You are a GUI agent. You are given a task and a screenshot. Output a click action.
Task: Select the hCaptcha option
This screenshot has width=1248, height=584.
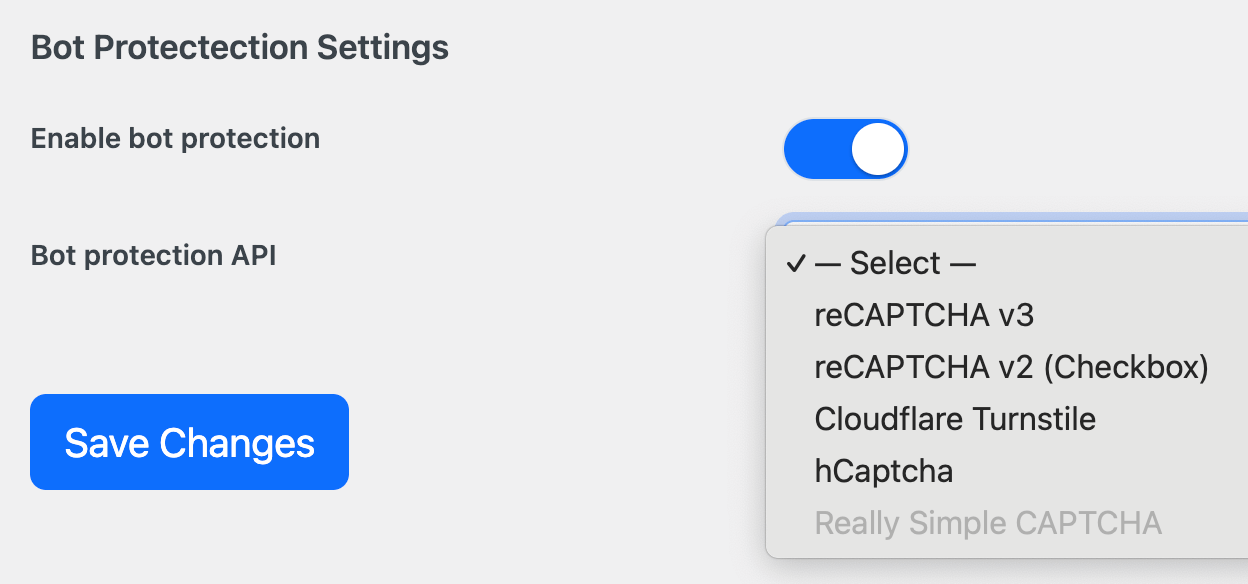point(884,471)
